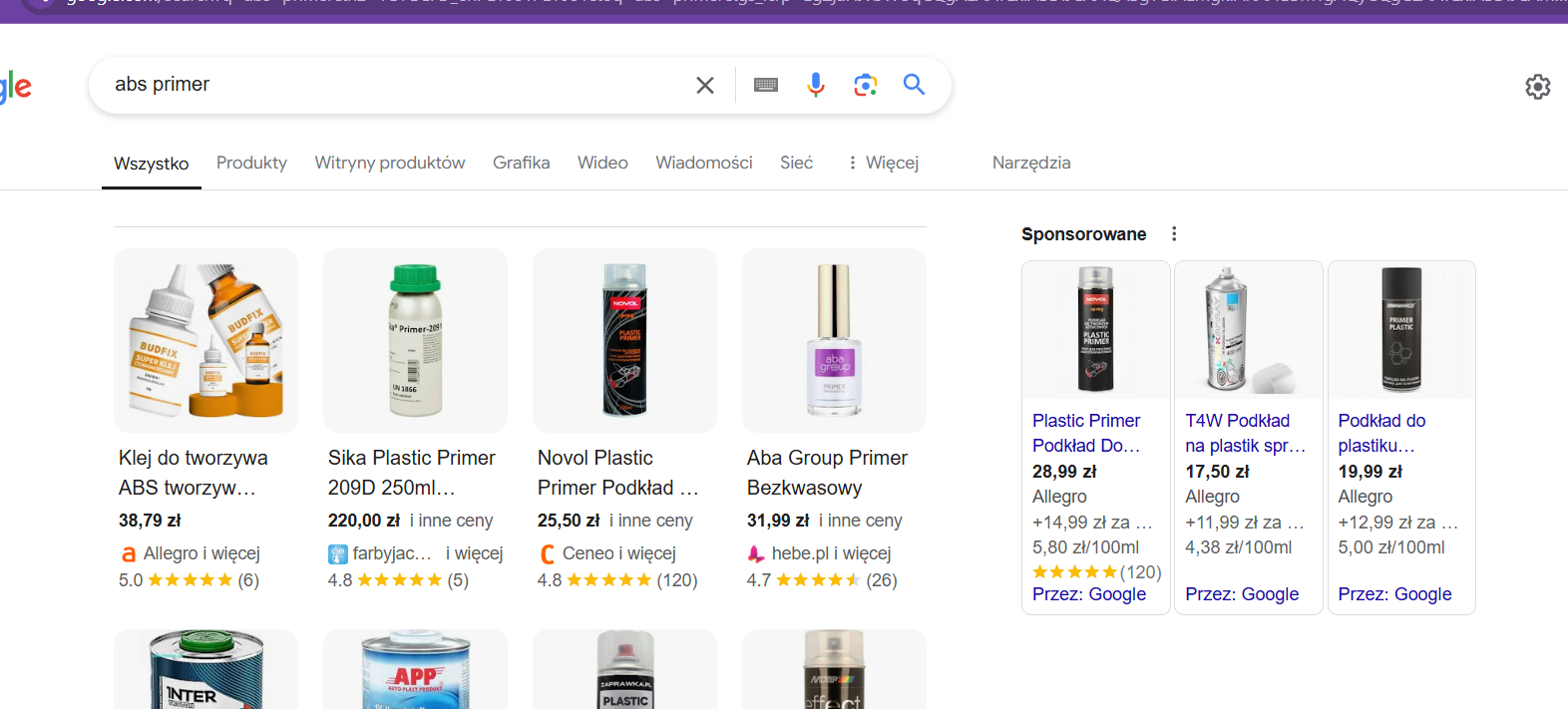Open the Zaprawka.pl Plastic spray thumbnail
This screenshot has width=1568, height=709.
624,669
